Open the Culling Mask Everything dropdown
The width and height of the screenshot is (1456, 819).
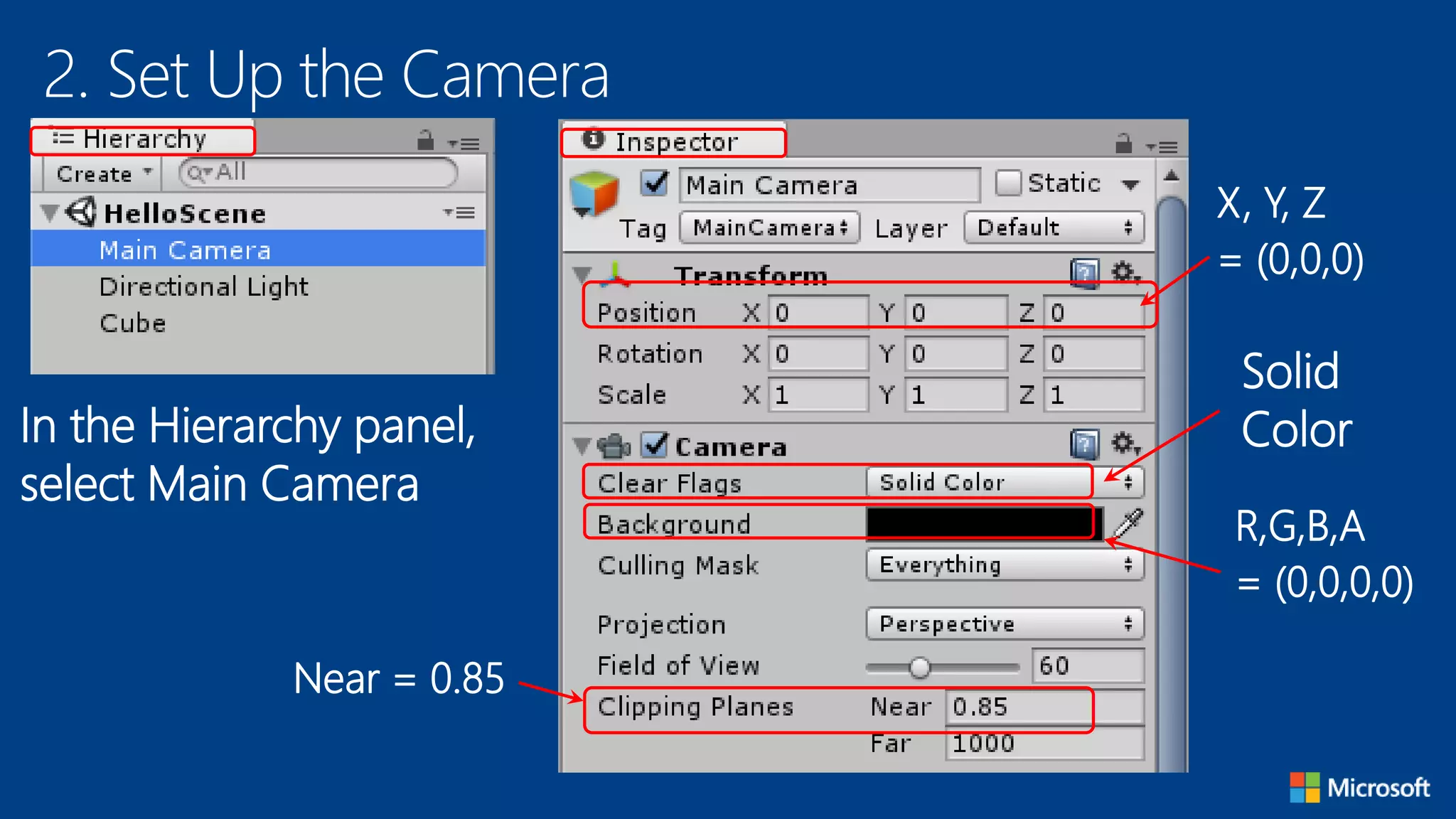click(x=1005, y=564)
